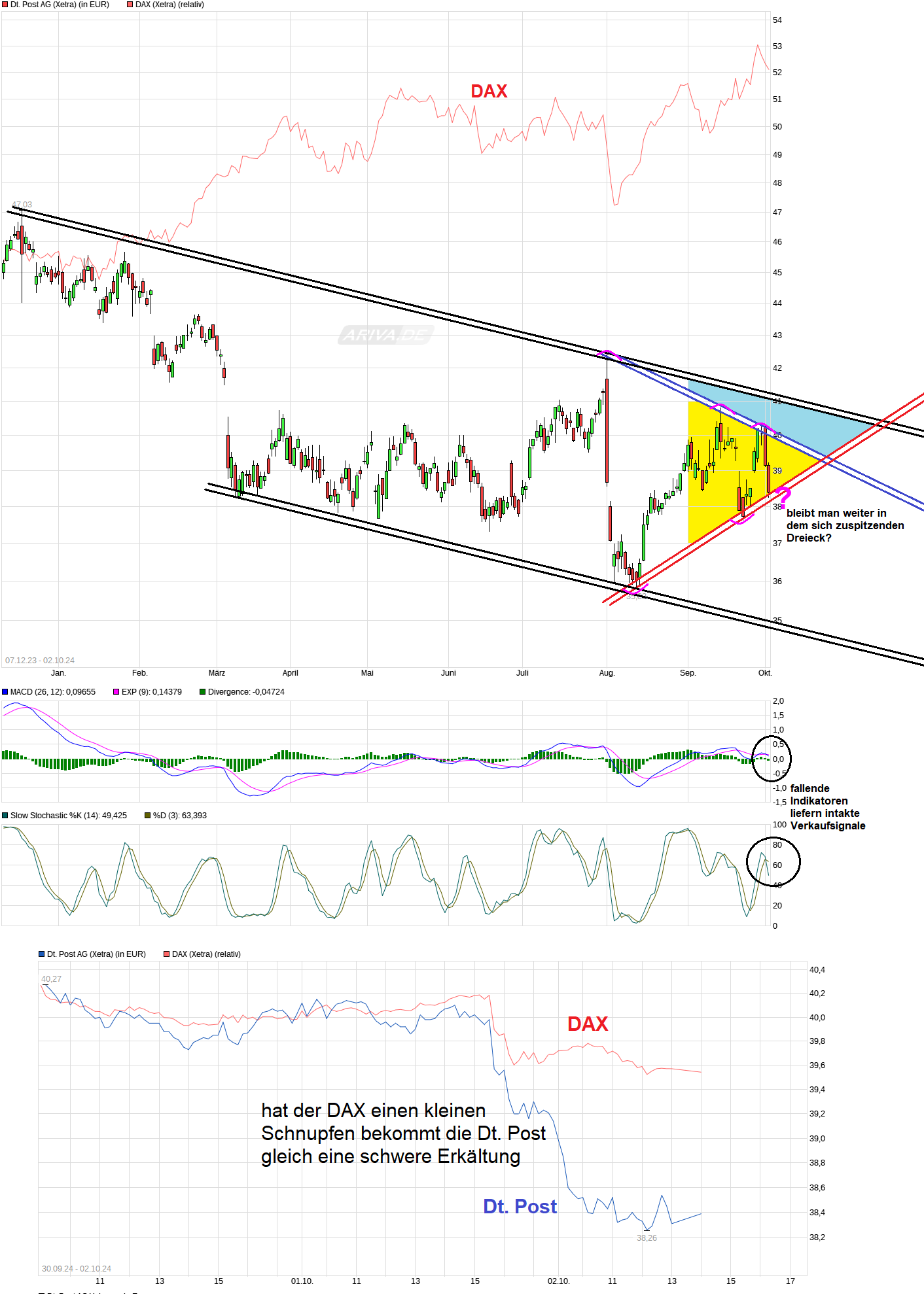Click the 'Sep.' month label on the time axis

tap(688, 673)
